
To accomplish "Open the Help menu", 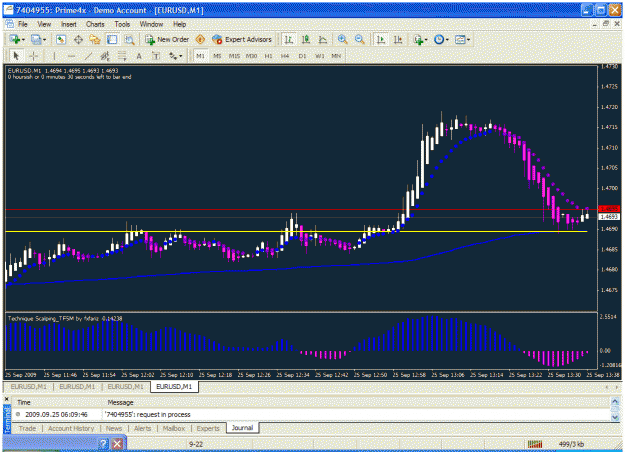I will point(179,24).
